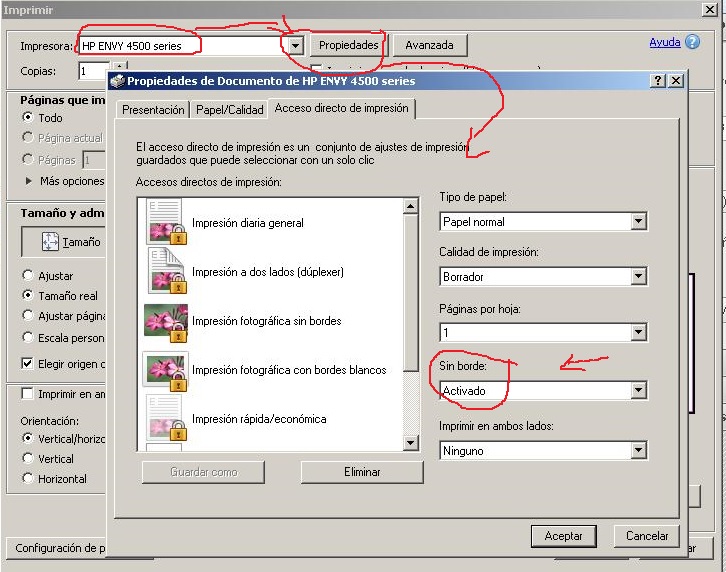Open the Calidad de impresión dropdown
The width and height of the screenshot is (726, 572).
(x=638, y=277)
